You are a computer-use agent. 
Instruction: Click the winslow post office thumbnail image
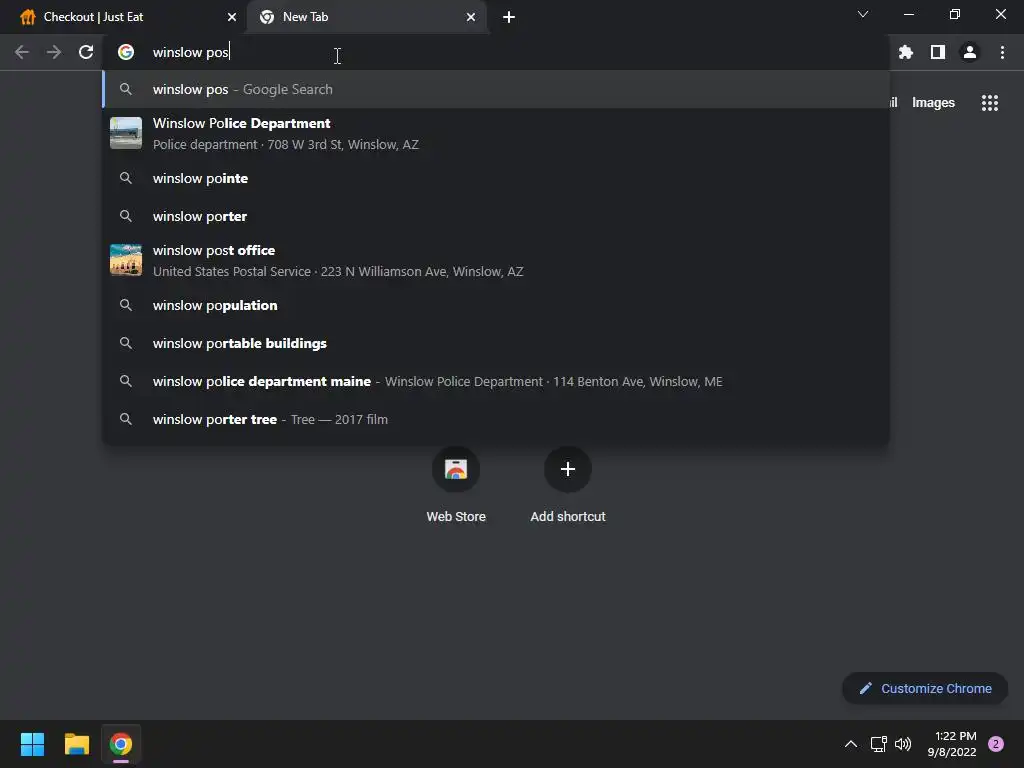[x=126, y=260]
